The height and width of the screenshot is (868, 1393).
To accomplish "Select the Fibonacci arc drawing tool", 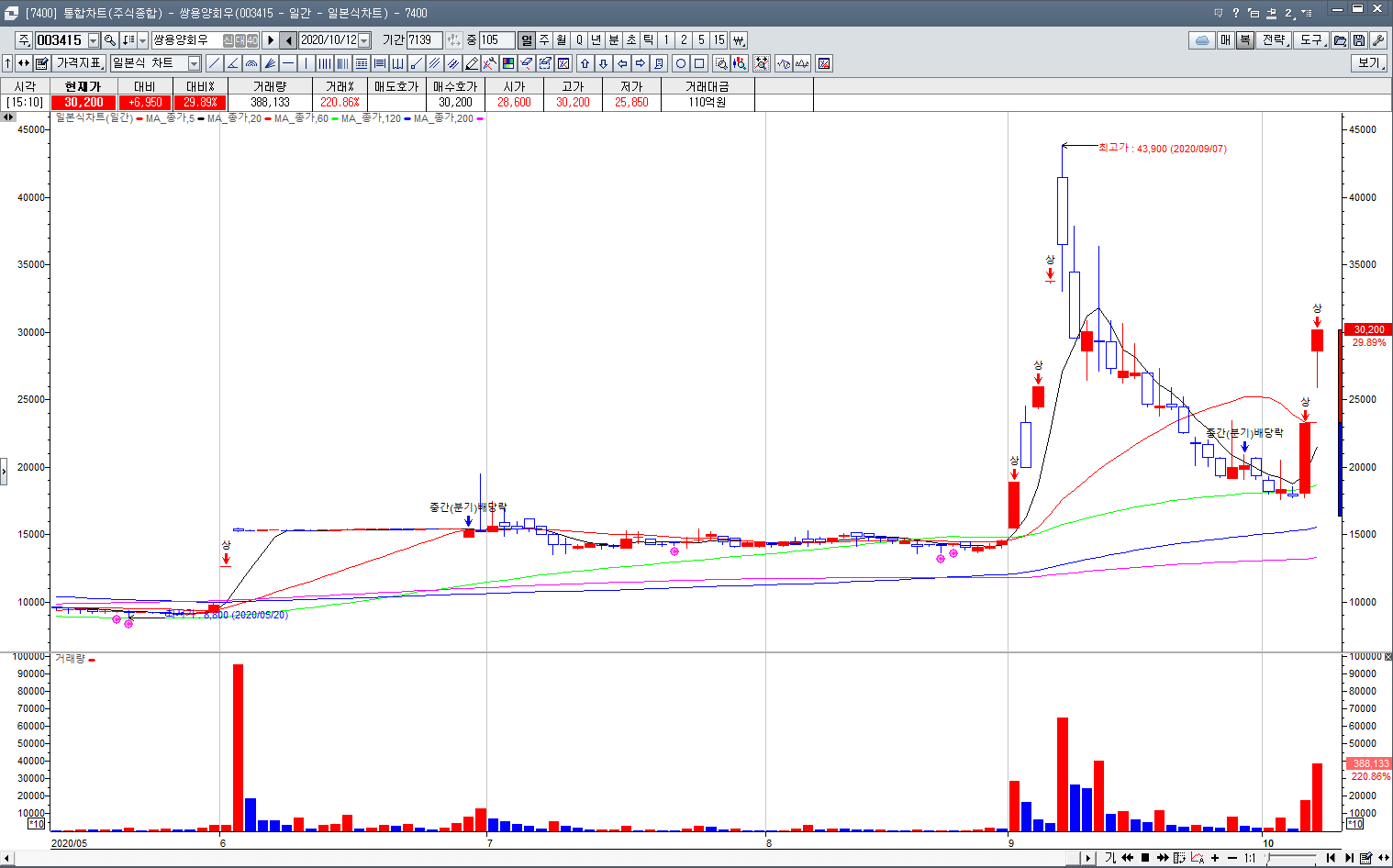I will pyautogui.click(x=251, y=63).
